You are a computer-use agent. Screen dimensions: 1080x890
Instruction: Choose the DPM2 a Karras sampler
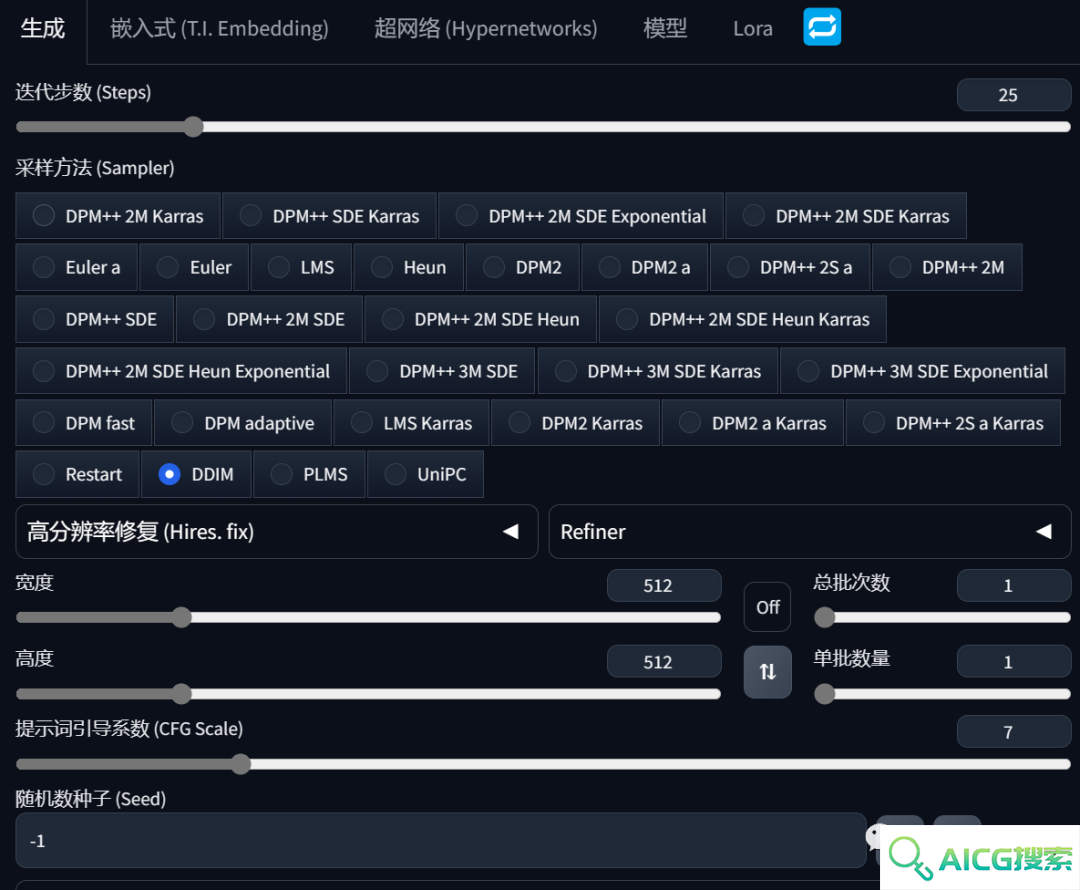click(x=752, y=422)
